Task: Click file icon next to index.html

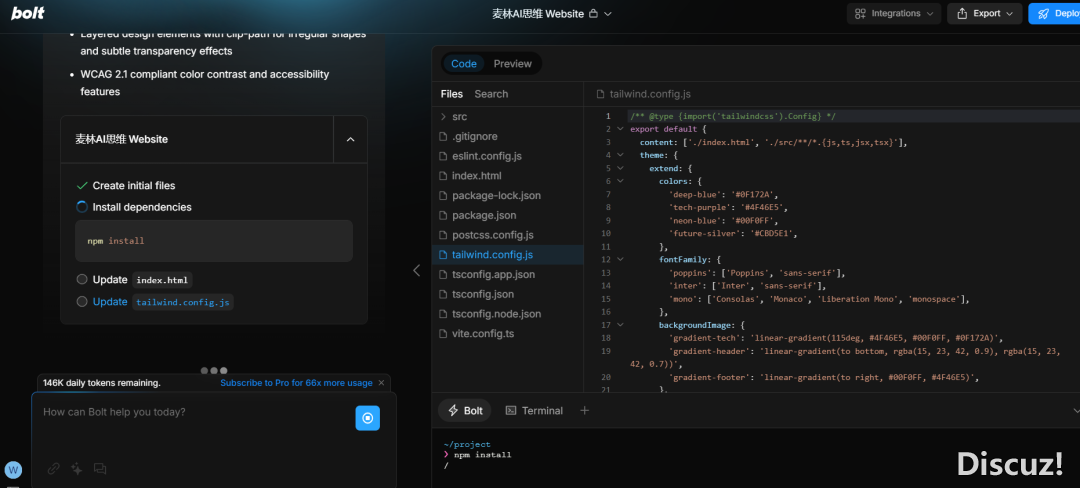Action: [x=443, y=176]
